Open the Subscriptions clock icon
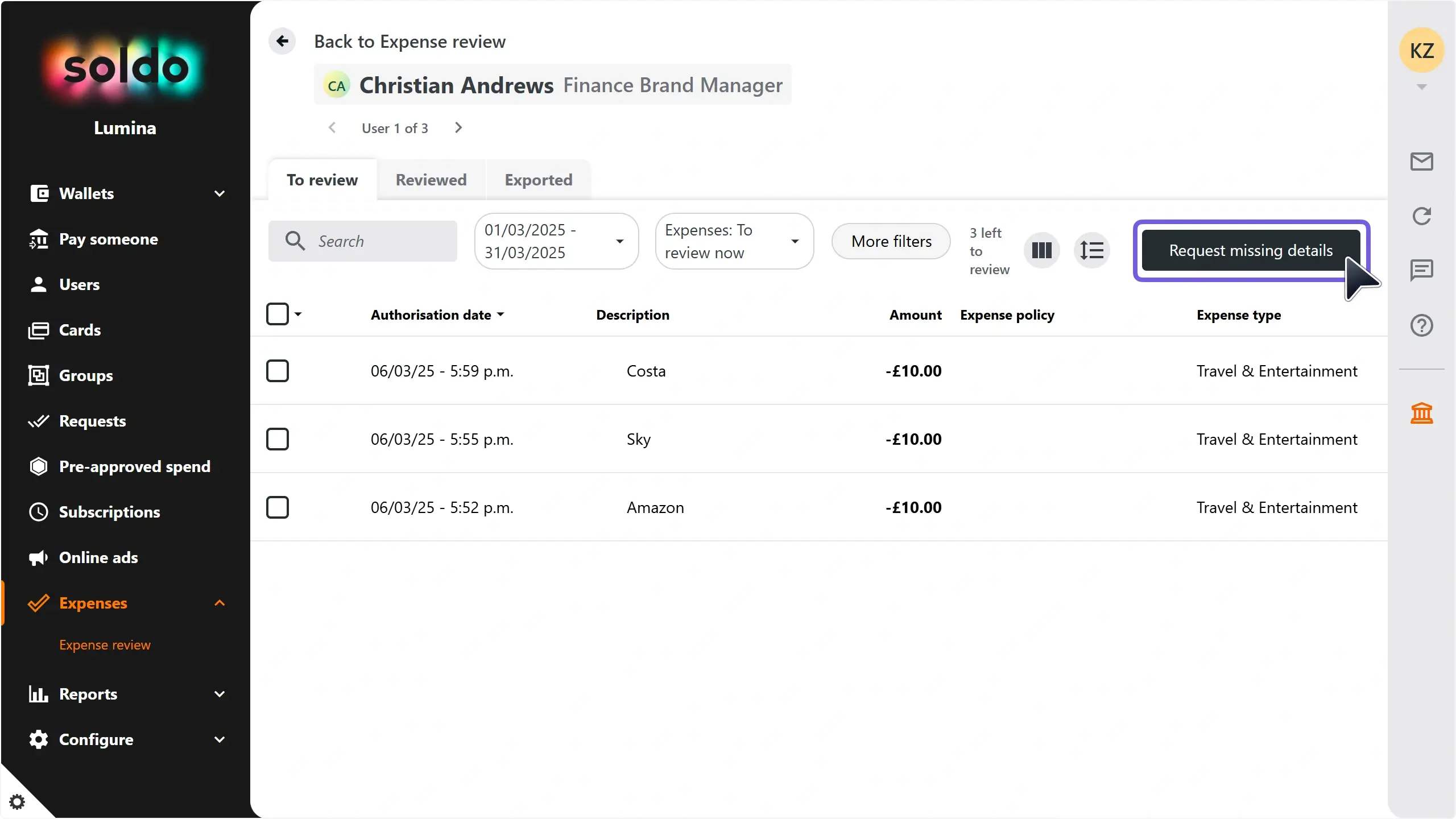The height and width of the screenshot is (819, 1456). coord(39,512)
